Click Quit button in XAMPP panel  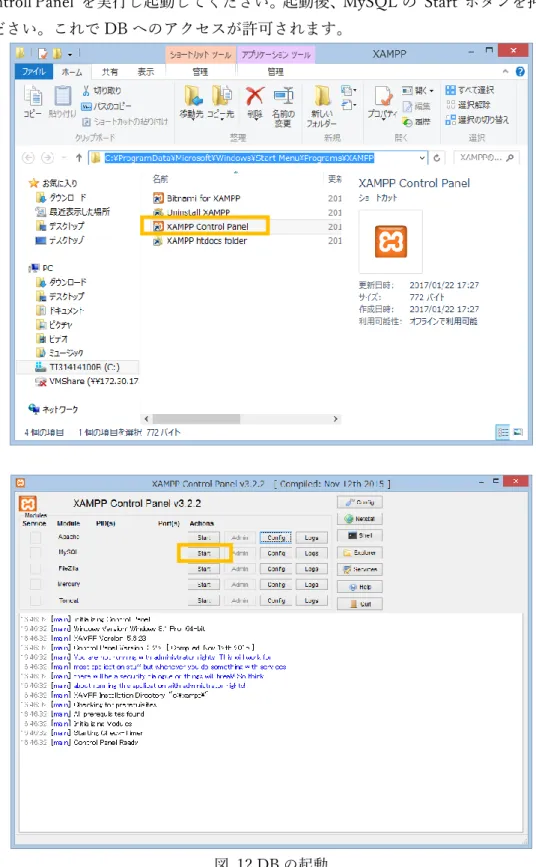point(360,604)
